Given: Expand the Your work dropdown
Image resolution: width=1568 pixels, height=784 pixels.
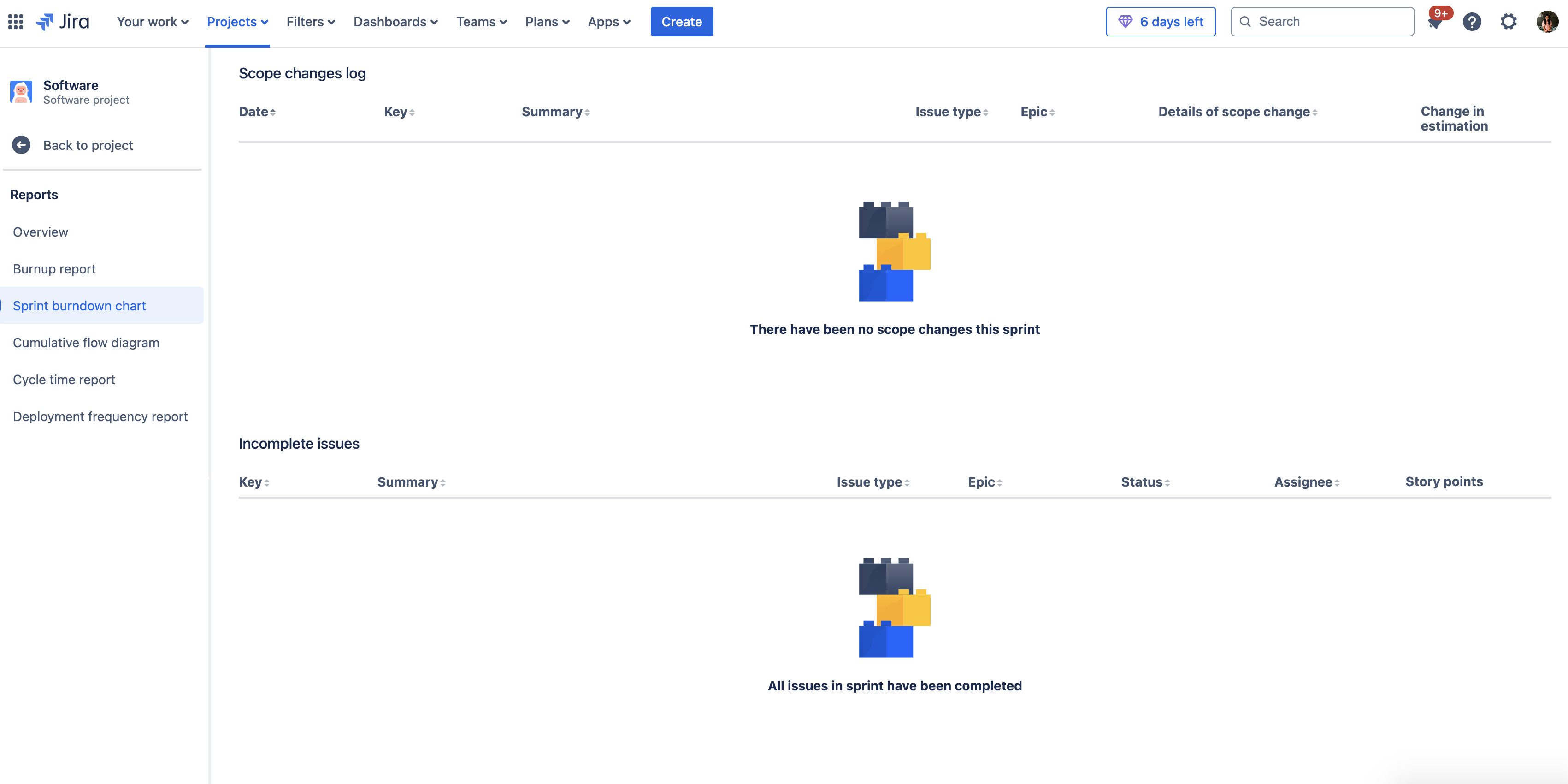Looking at the screenshot, I should pyautogui.click(x=152, y=22).
